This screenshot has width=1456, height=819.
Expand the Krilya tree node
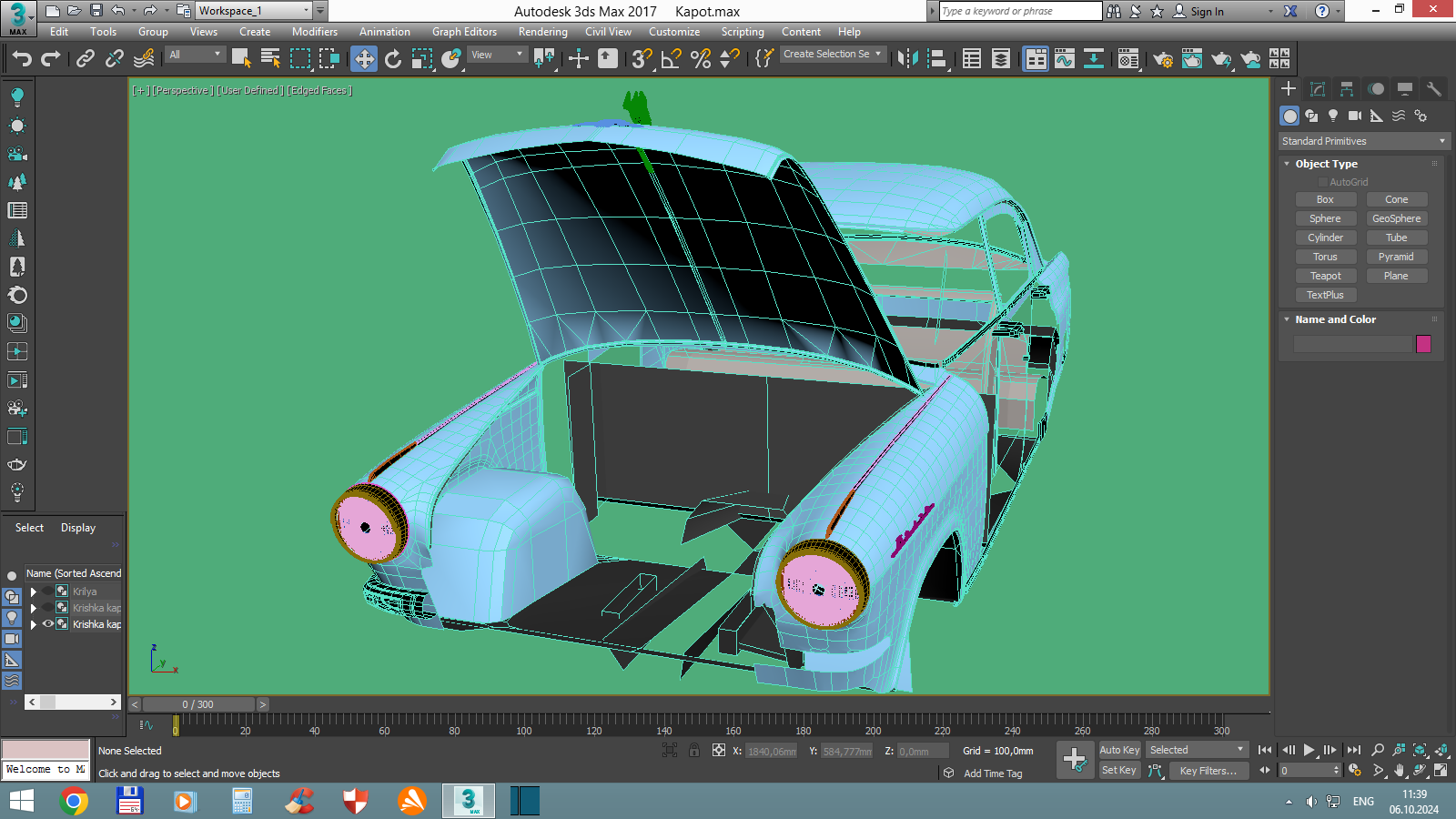click(34, 591)
